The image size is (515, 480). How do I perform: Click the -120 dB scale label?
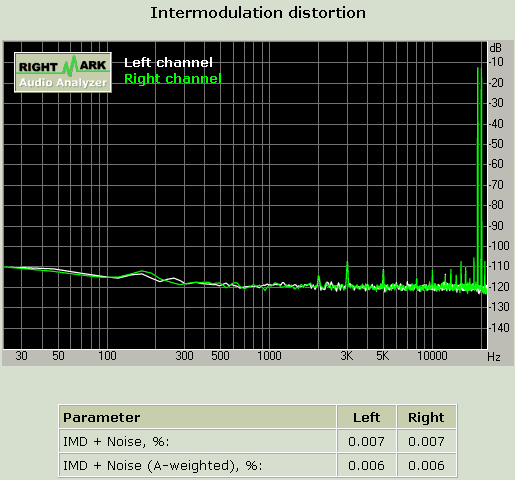click(499, 287)
